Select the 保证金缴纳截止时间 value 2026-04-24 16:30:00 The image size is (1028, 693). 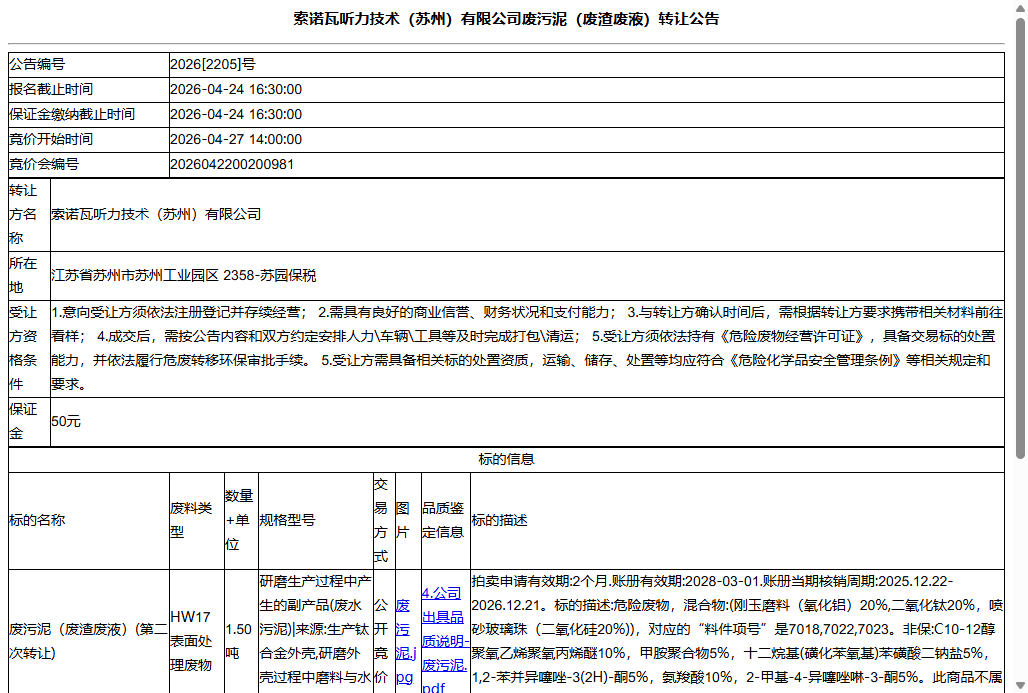point(236,114)
